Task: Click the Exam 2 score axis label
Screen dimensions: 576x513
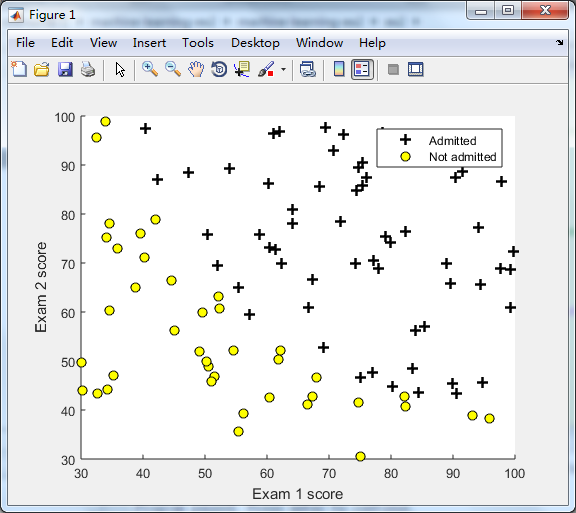Action: coord(41,287)
